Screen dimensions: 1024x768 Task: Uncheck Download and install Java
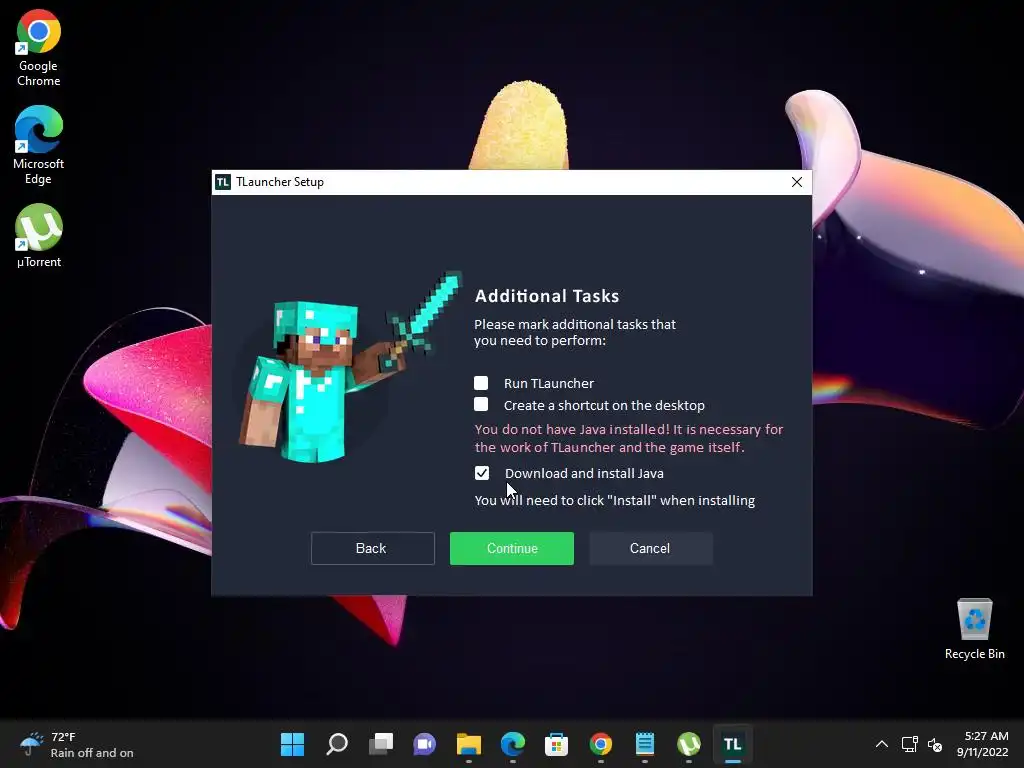[482, 473]
